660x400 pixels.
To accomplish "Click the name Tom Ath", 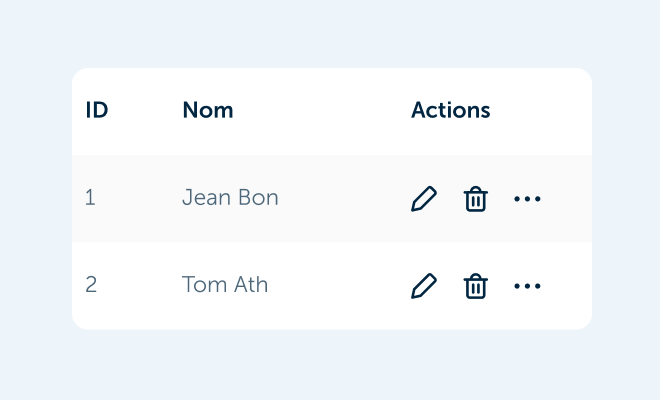I will 225,285.
